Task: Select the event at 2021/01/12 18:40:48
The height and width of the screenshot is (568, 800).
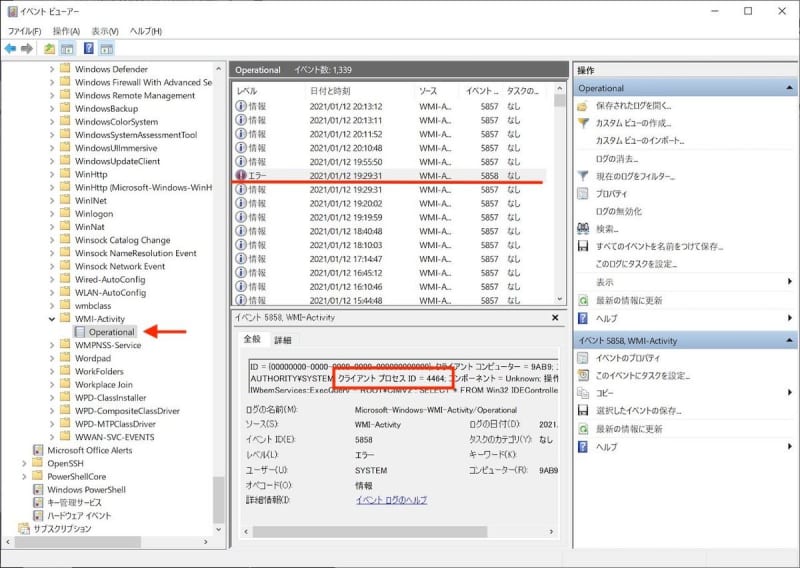Action: [390, 231]
